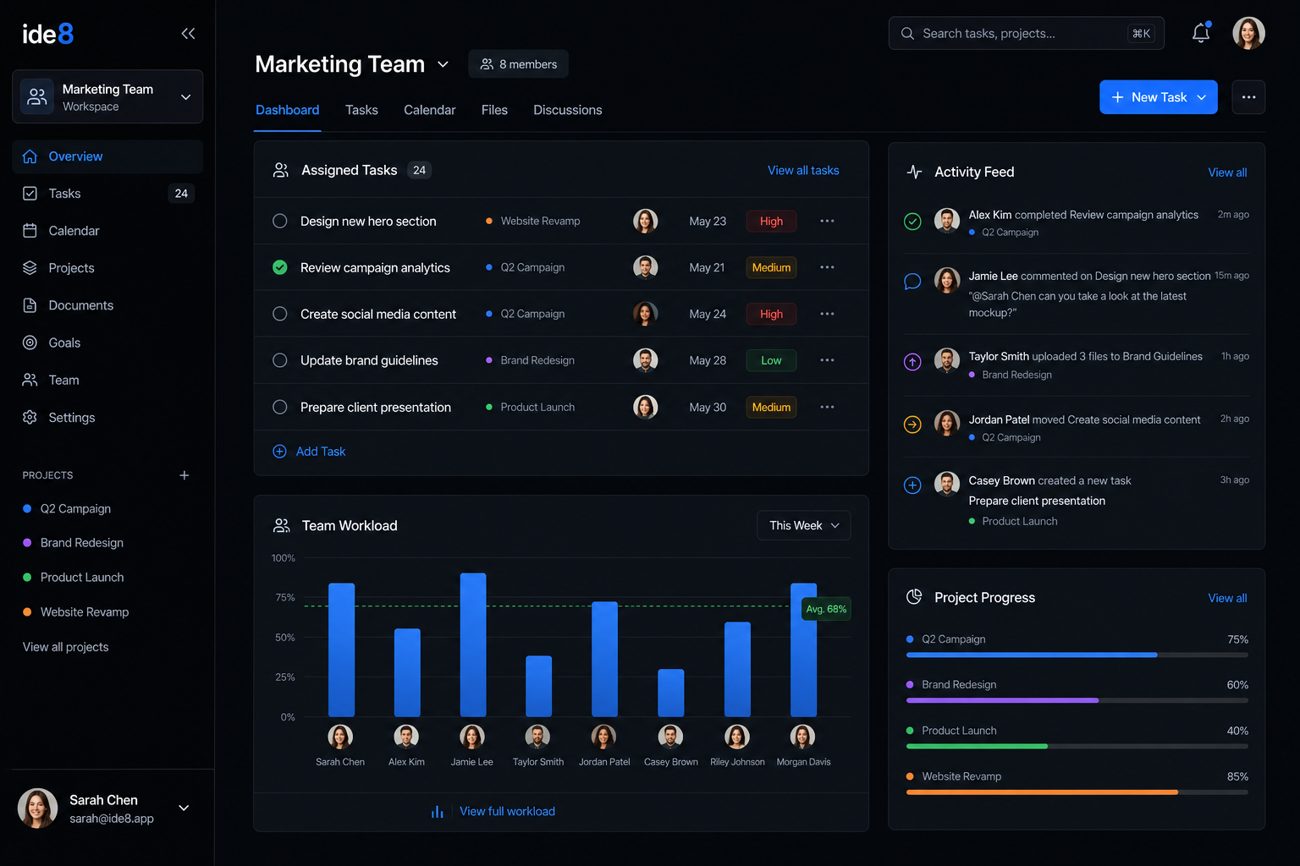Open options menu for Design new hero section
This screenshot has width=1300, height=866.
tap(827, 221)
